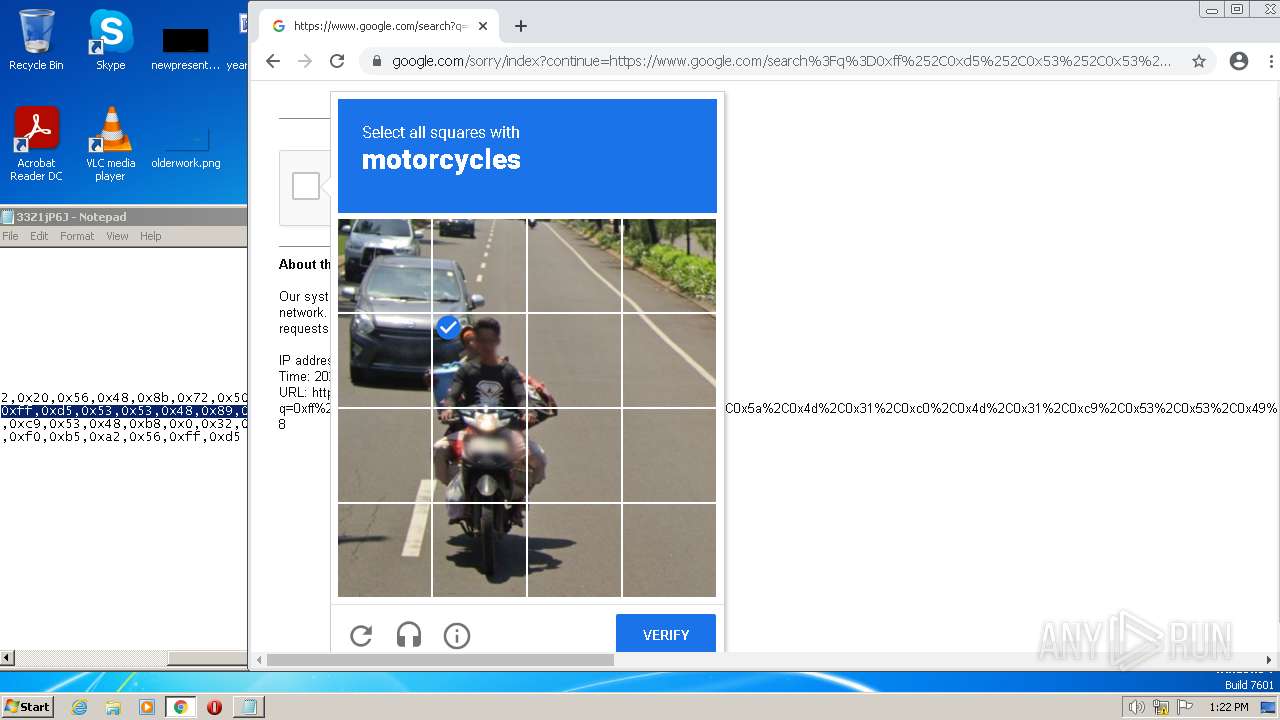
Task: Open the Action Center flag icon
Action: [x=1186, y=707]
